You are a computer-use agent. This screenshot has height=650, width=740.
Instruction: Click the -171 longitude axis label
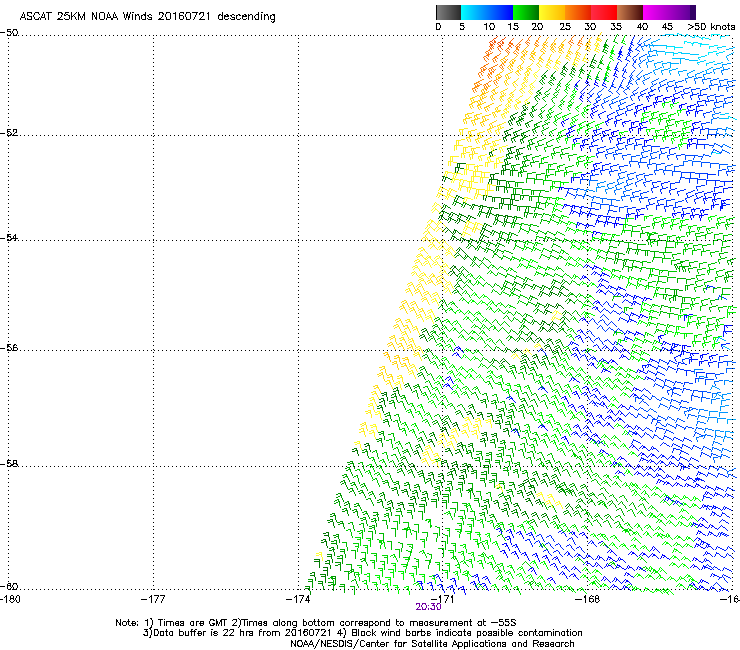(x=442, y=599)
